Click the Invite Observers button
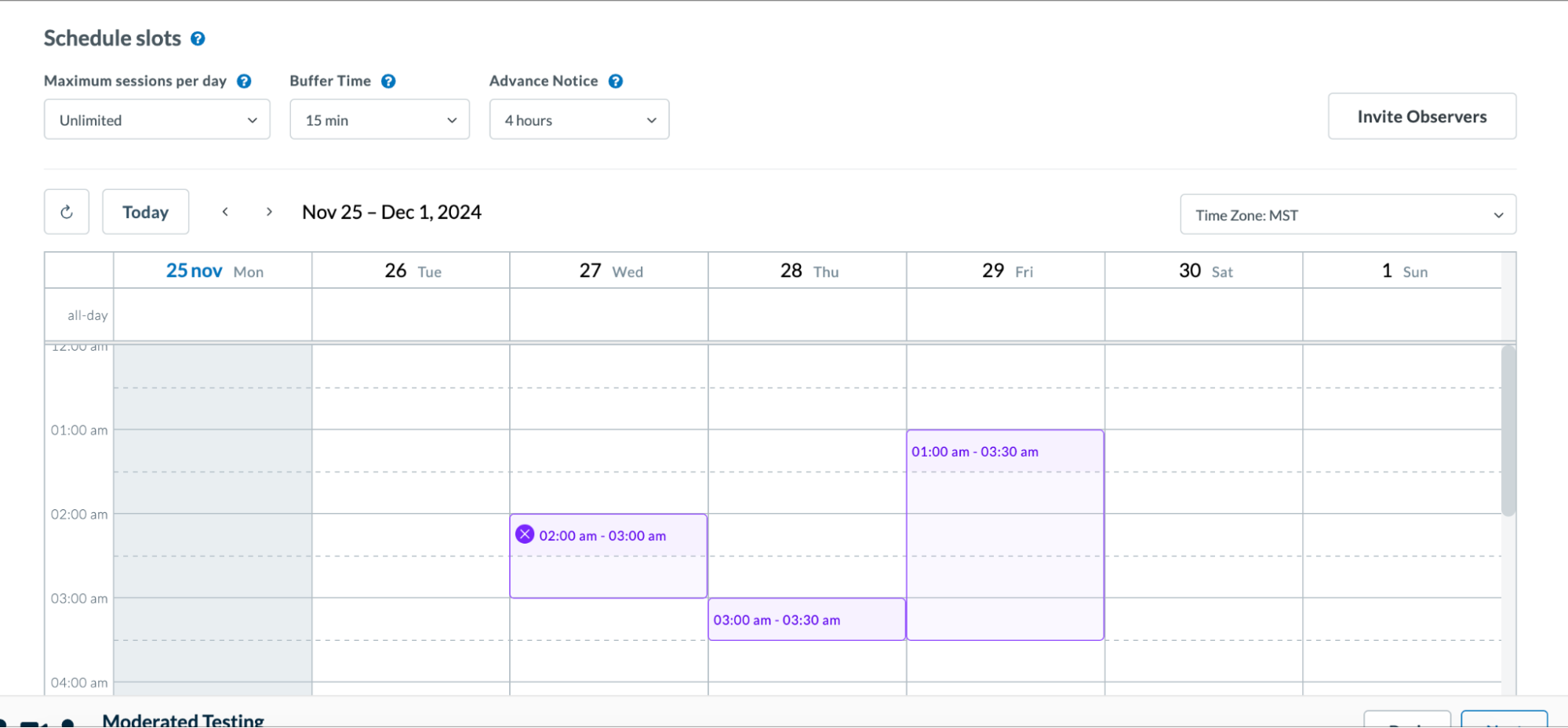The height and width of the screenshot is (728, 1568). point(1421,116)
